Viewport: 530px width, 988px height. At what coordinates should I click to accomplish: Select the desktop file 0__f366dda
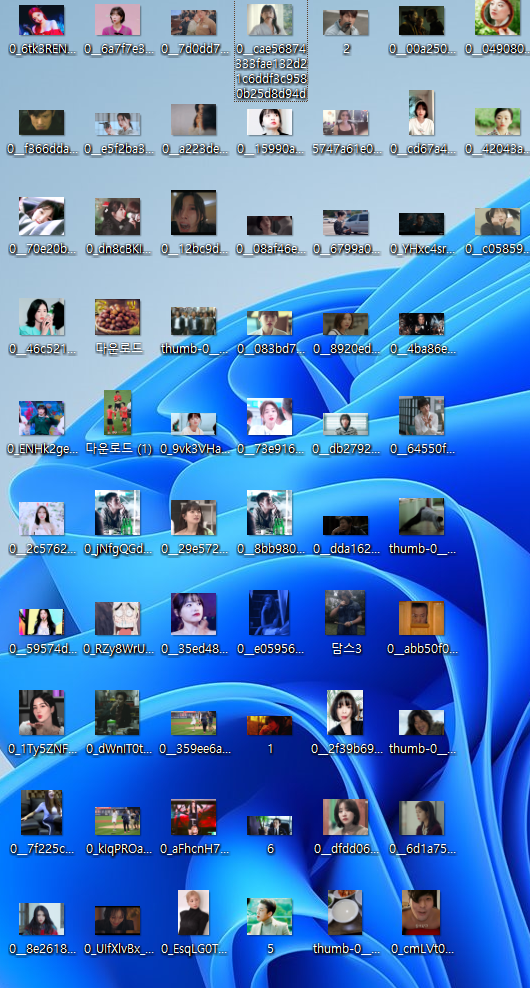click(x=42, y=123)
